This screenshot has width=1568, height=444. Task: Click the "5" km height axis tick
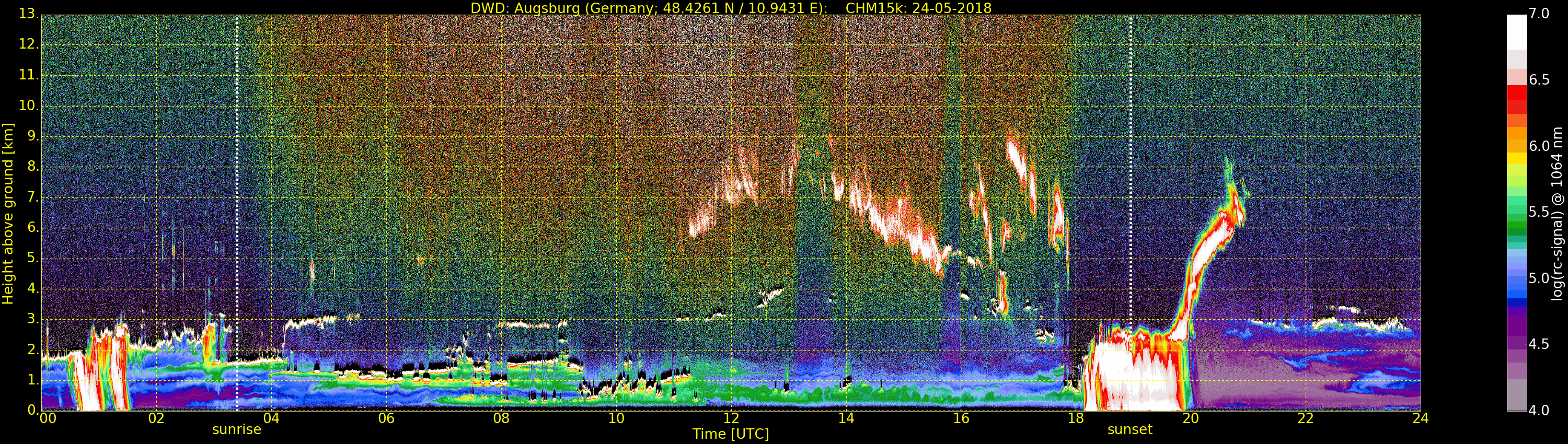click(x=33, y=258)
